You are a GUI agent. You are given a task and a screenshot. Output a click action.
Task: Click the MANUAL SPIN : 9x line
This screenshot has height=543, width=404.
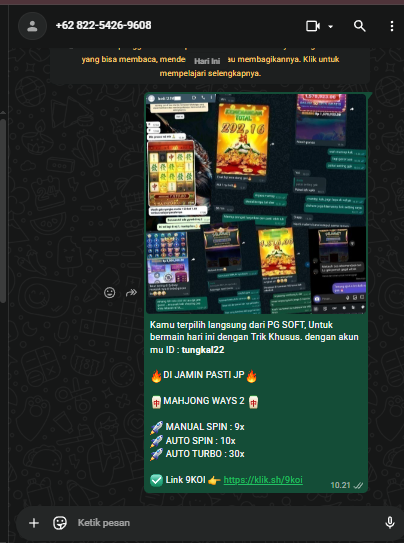pyautogui.click(x=197, y=427)
